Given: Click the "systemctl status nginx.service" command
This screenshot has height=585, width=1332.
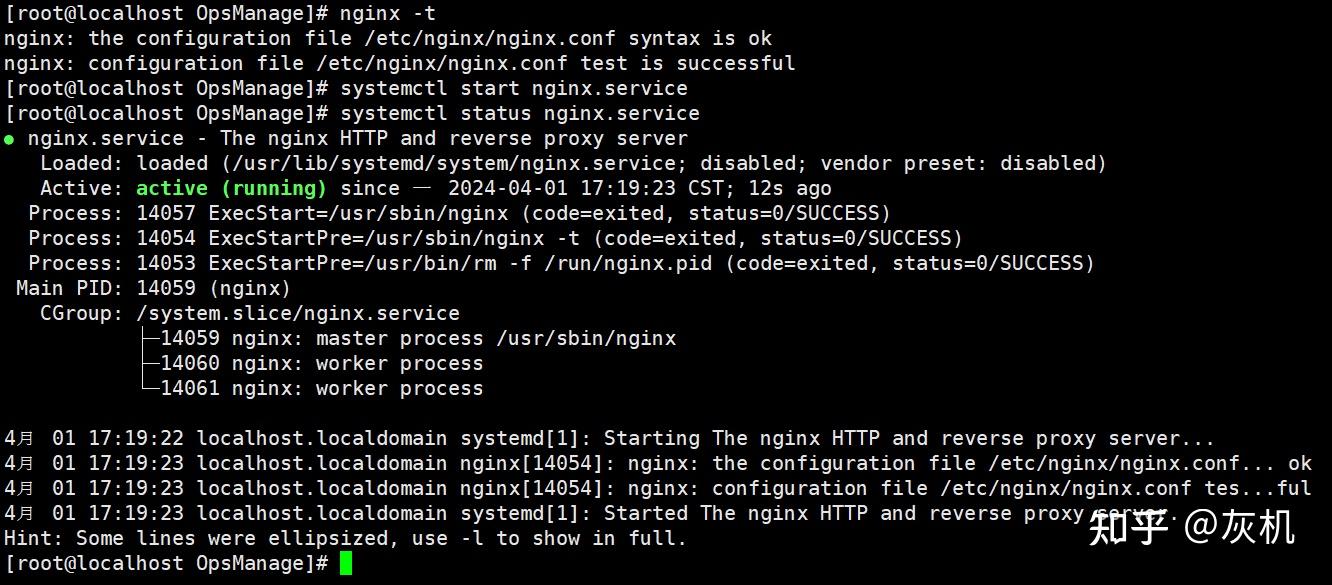Looking at the screenshot, I should 520,113.
